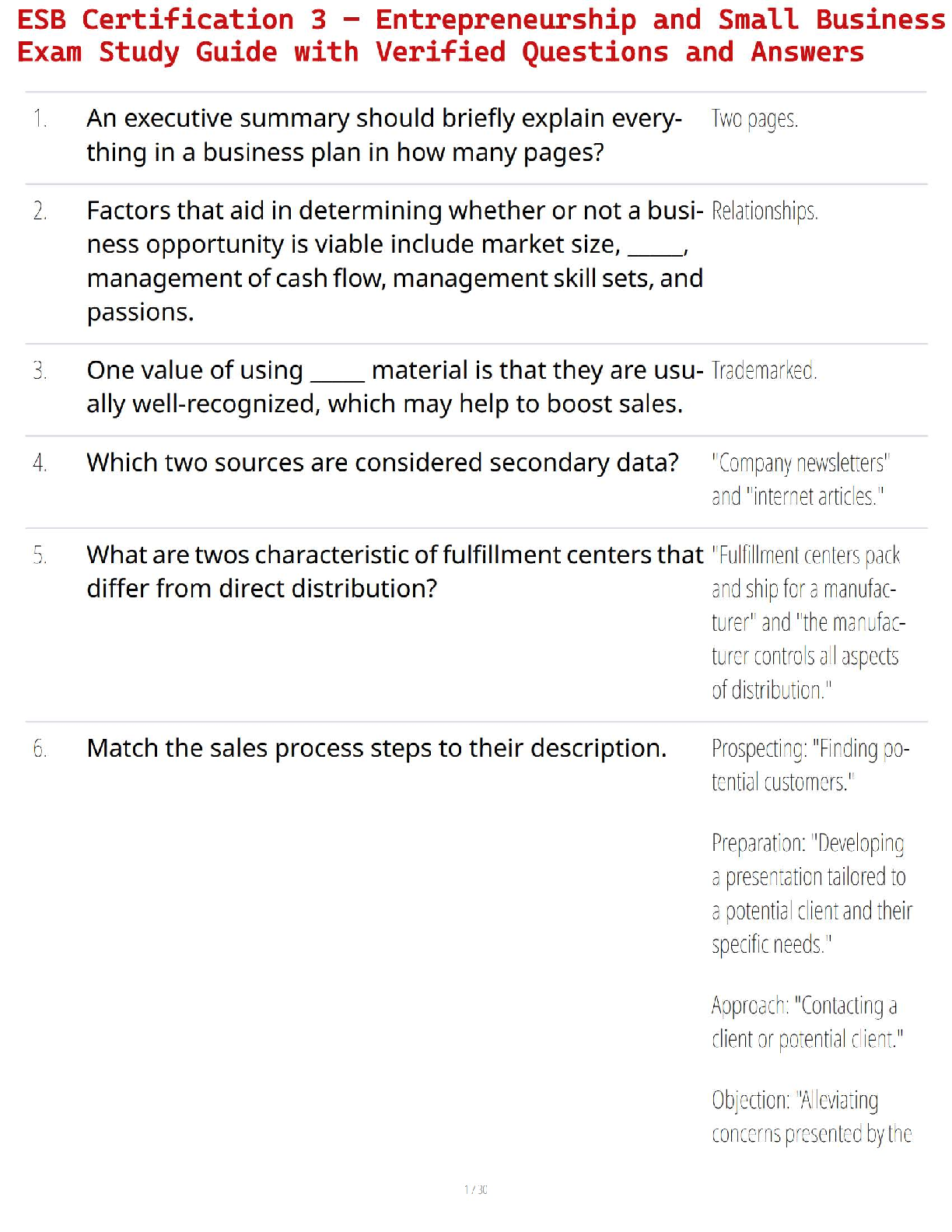Click the Preparation description answer
Screen dimensions: 952x1232
(811, 894)
